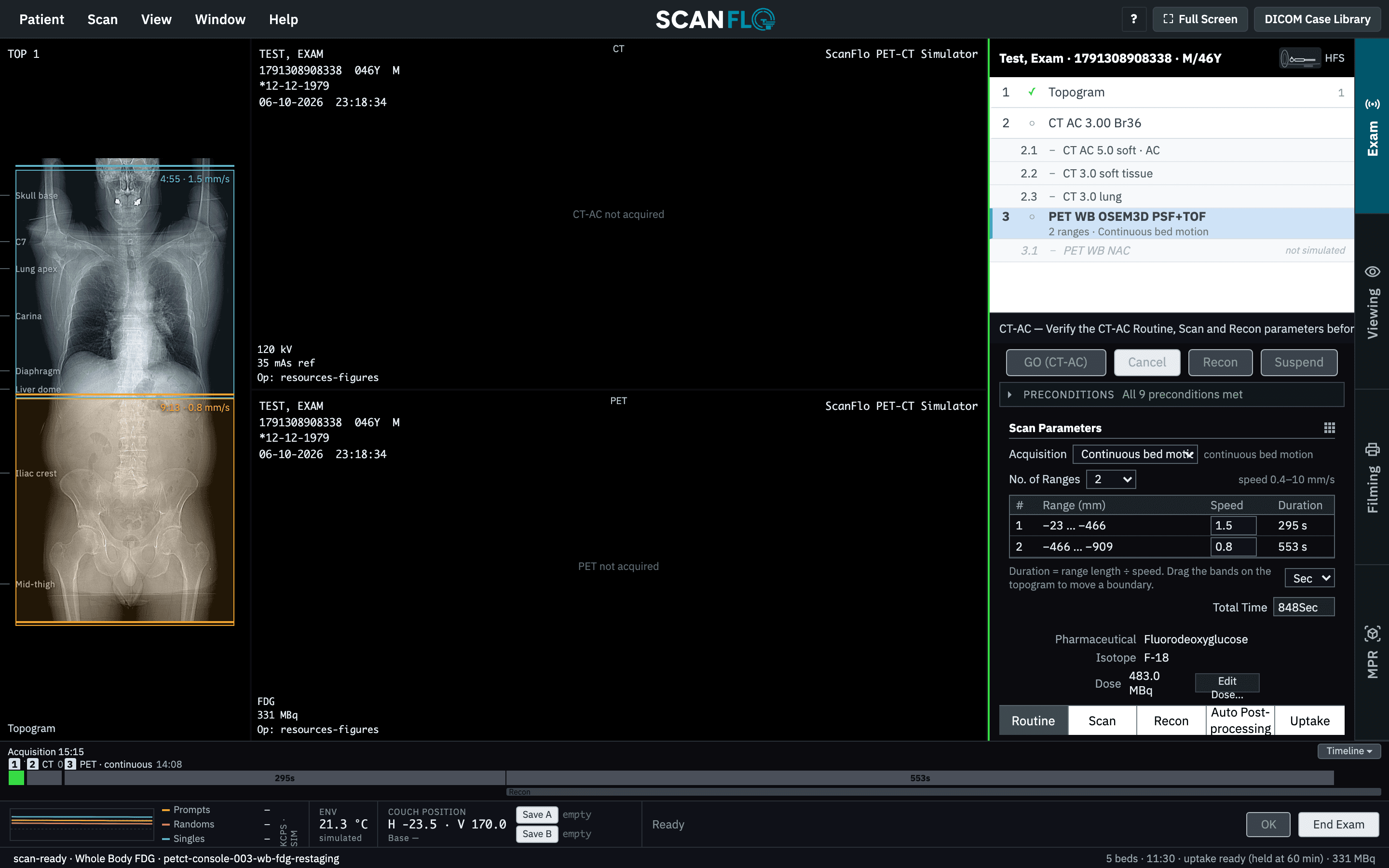Select the CT 3.0 lung recon row
This screenshot has height=868, width=1389.
(1171, 196)
